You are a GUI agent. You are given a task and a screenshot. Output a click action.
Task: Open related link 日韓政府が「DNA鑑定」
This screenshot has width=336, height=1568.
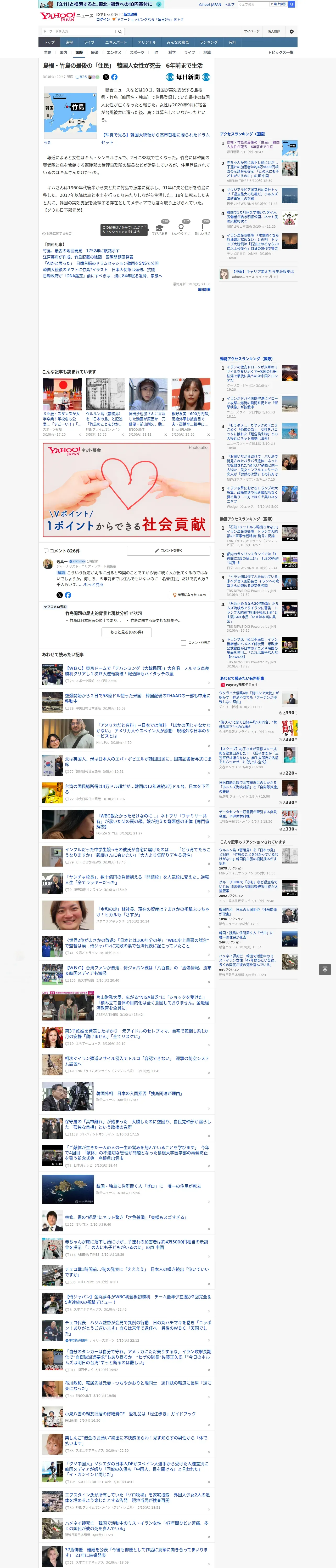[102, 276]
